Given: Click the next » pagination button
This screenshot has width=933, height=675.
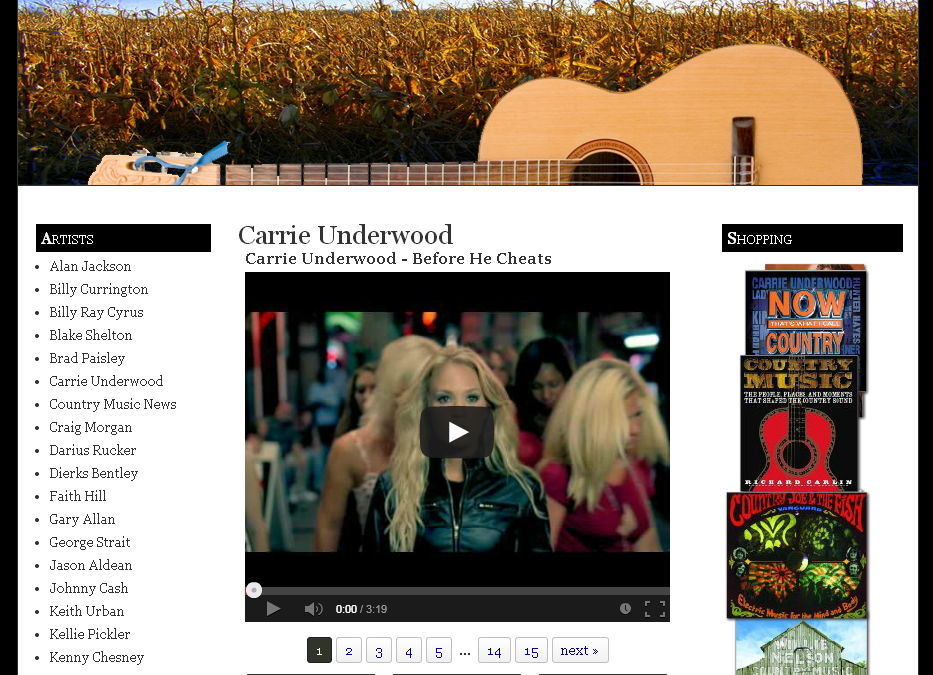Looking at the screenshot, I should (x=580, y=650).
